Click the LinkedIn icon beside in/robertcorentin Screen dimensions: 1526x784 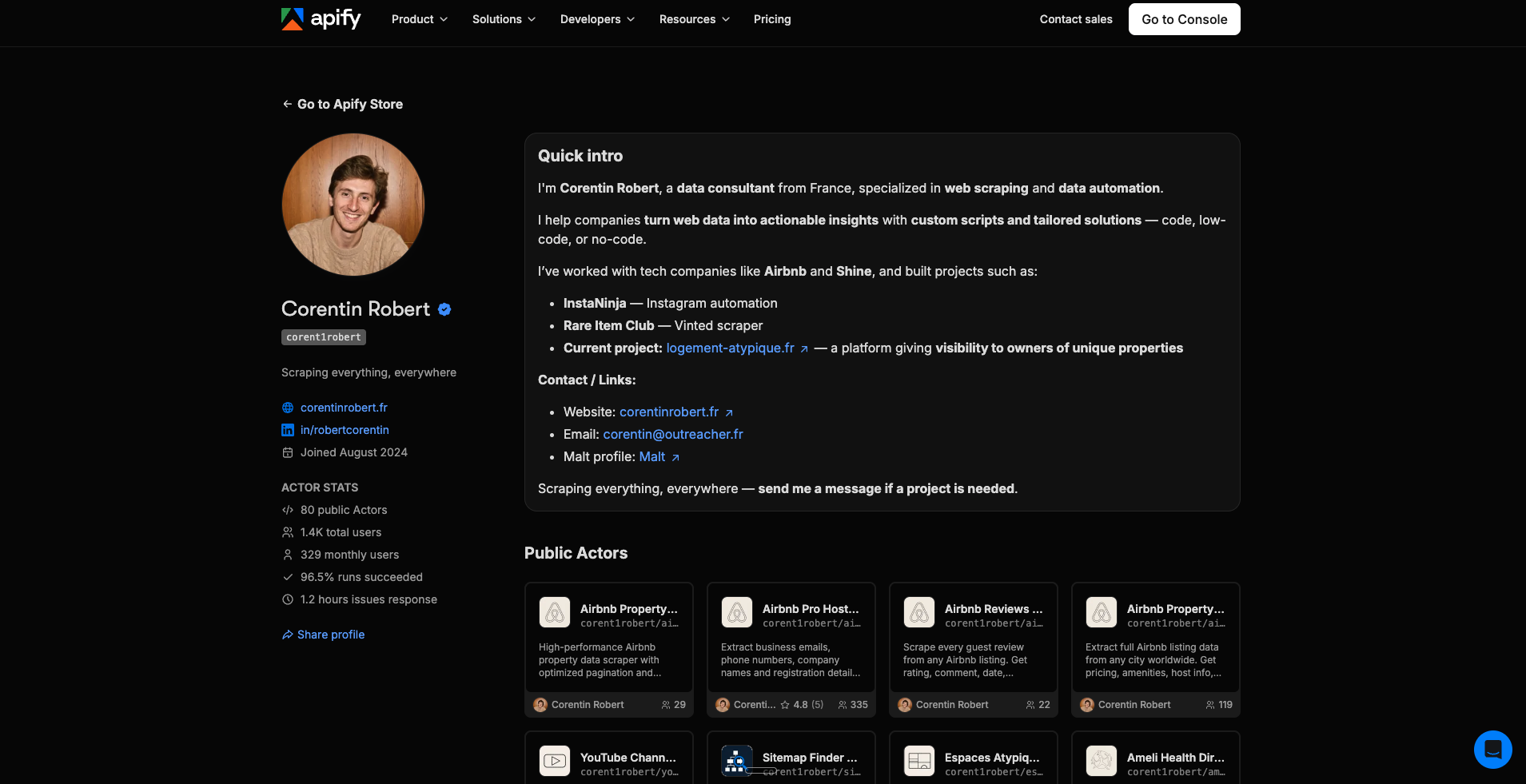coord(288,430)
